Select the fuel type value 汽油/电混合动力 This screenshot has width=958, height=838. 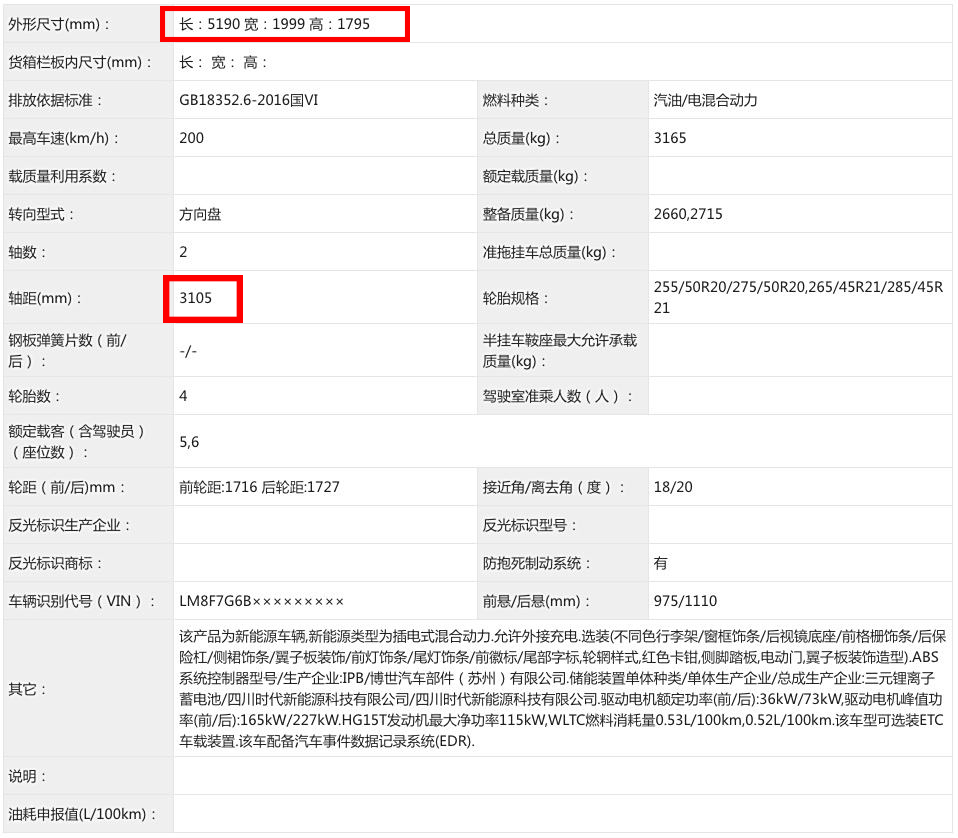(x=705, y=100)
